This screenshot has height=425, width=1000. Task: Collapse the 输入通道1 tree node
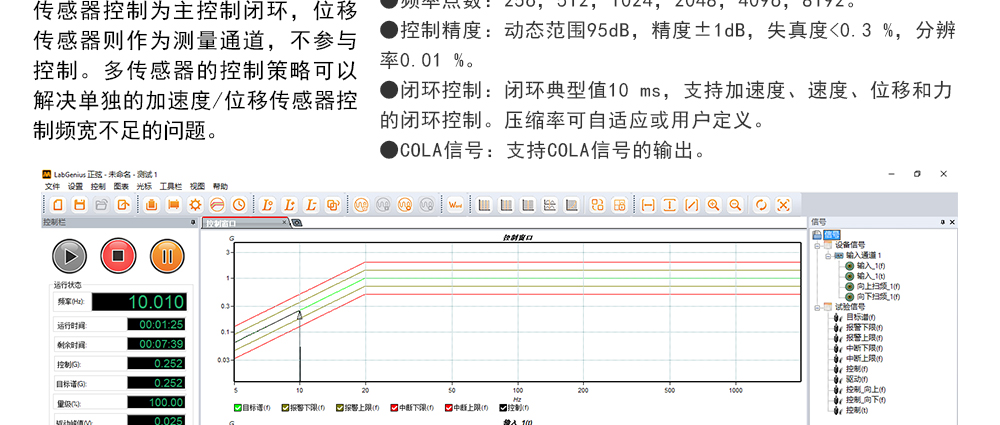click(828, 255)
